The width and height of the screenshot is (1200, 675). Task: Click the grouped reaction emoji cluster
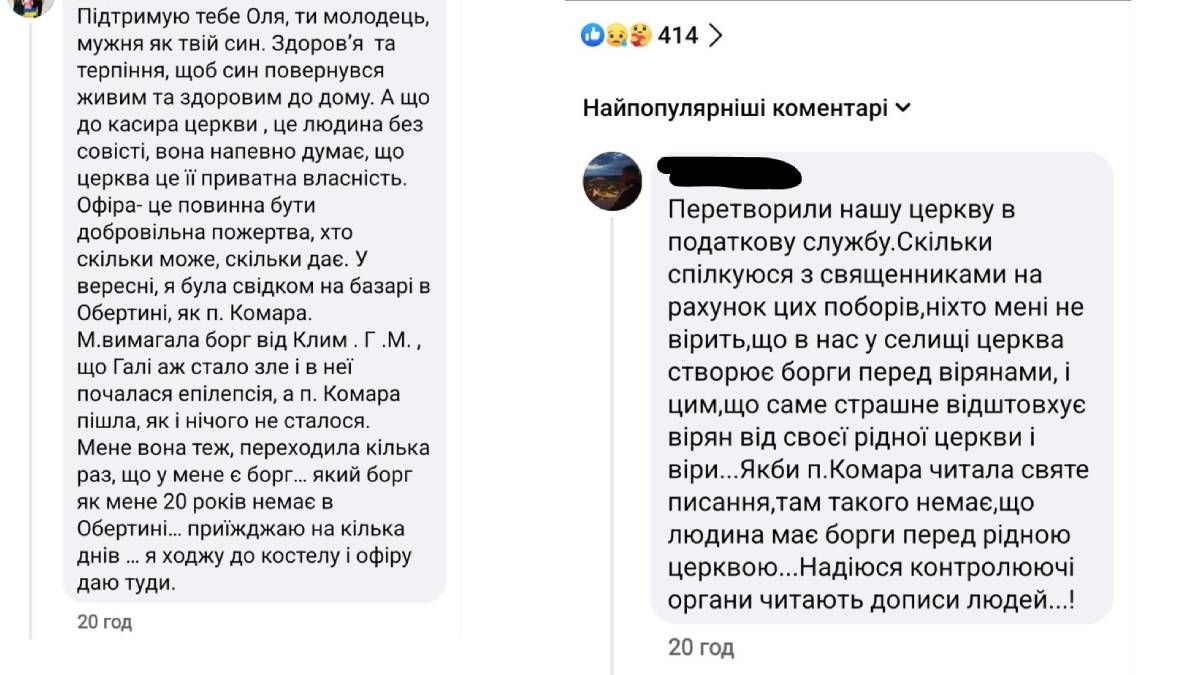click(615, 35)
